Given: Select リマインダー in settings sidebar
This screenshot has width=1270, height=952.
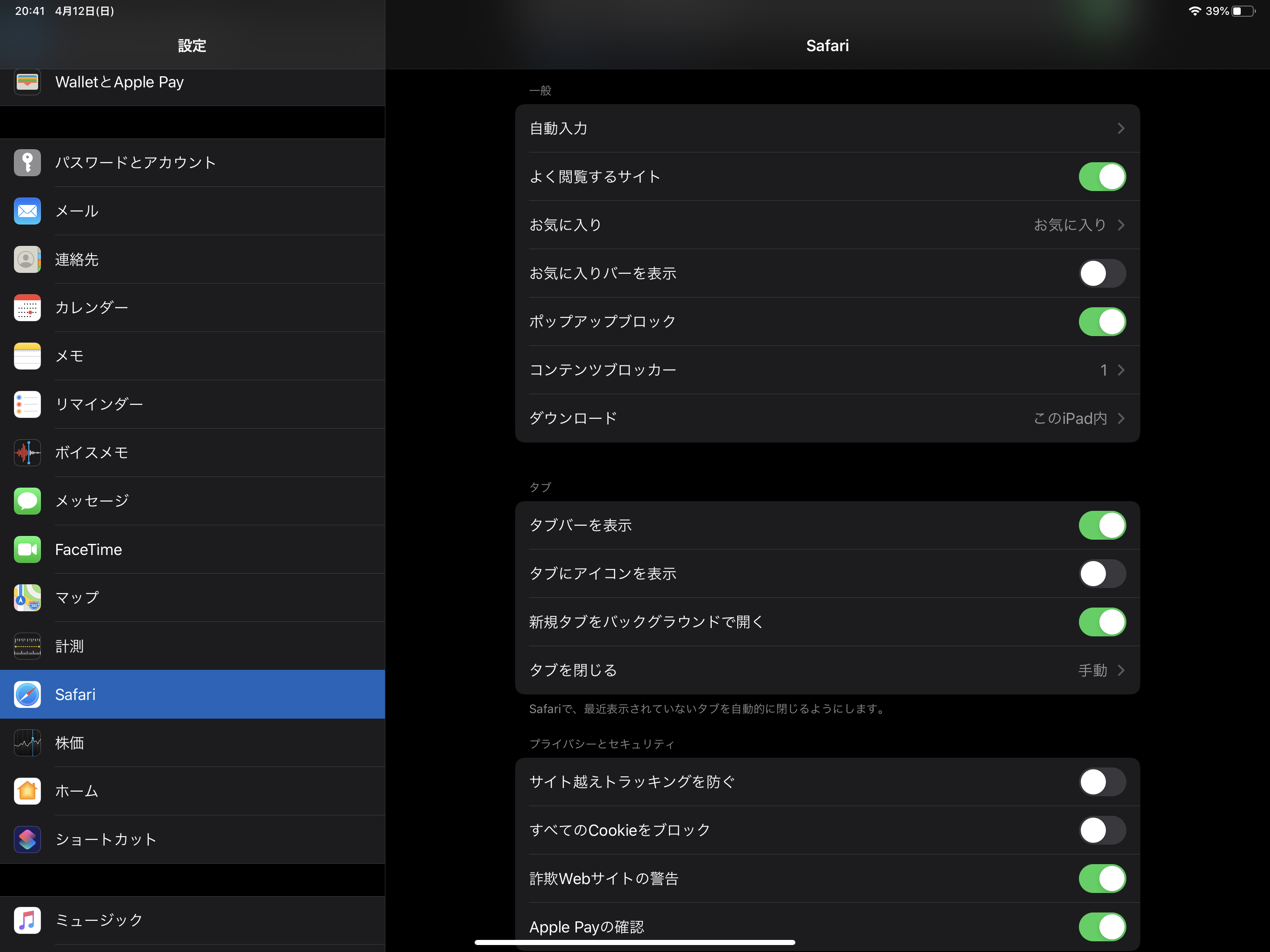Looking at the screenshot, I should pos(192,404).
